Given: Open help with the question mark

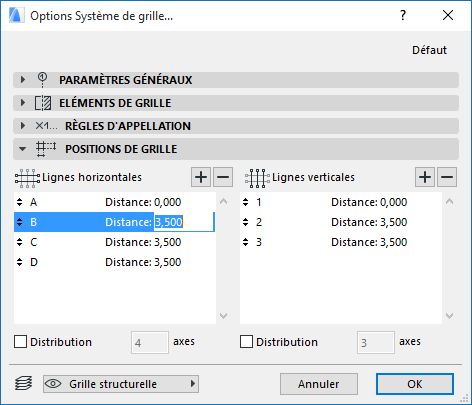Looking at the screenshot, I should 403,15.
